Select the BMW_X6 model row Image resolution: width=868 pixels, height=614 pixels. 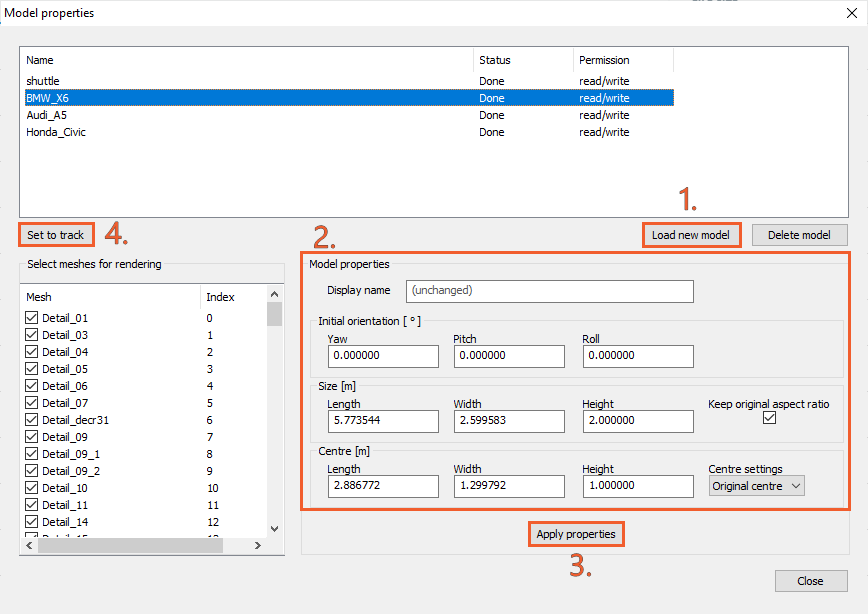(x=349, y=98)
